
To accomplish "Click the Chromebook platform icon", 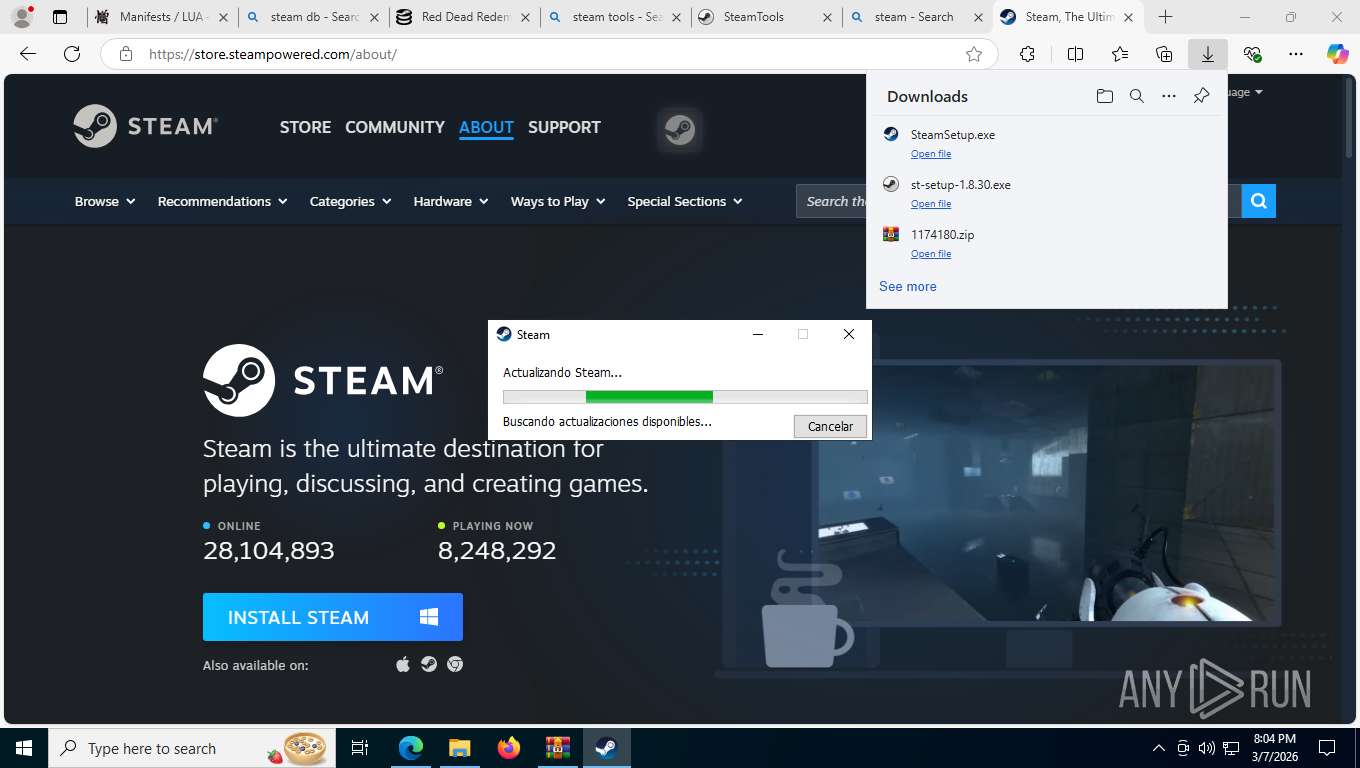I will point(455,664).
